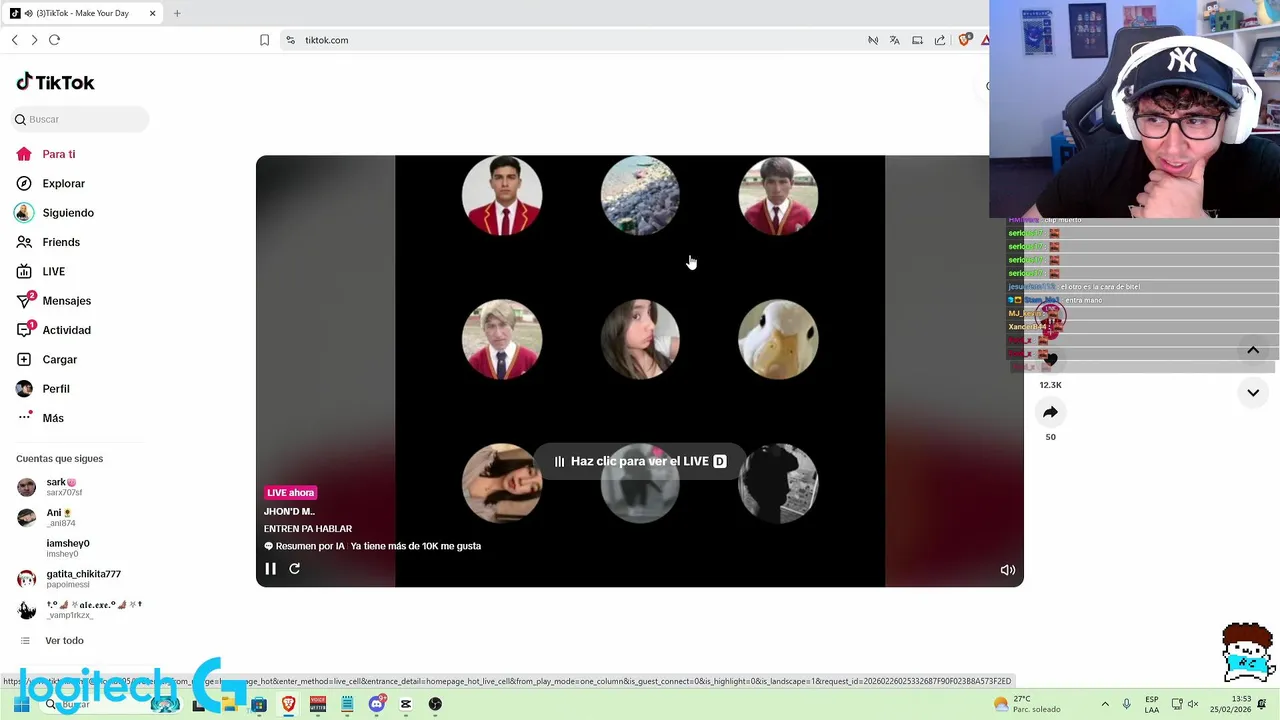
Task: Open the weather widget 27°C Parc. soleado
Action: pyautogui.click(x=1026, y=704)
